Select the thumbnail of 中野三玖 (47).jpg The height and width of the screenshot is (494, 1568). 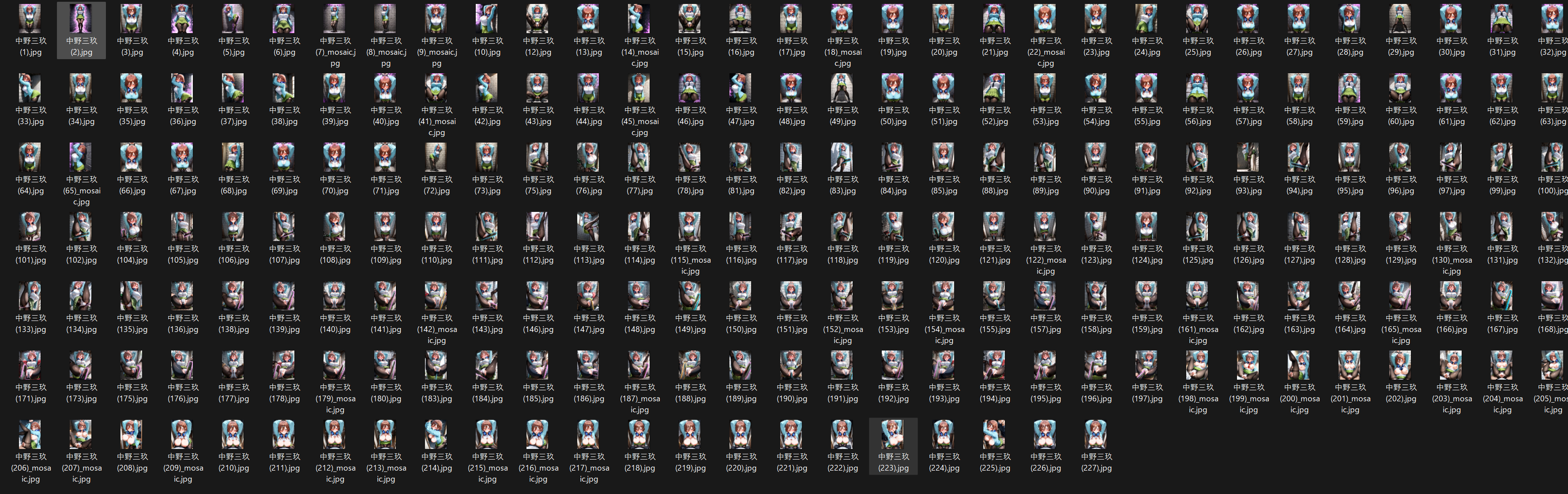click(741, 88)
